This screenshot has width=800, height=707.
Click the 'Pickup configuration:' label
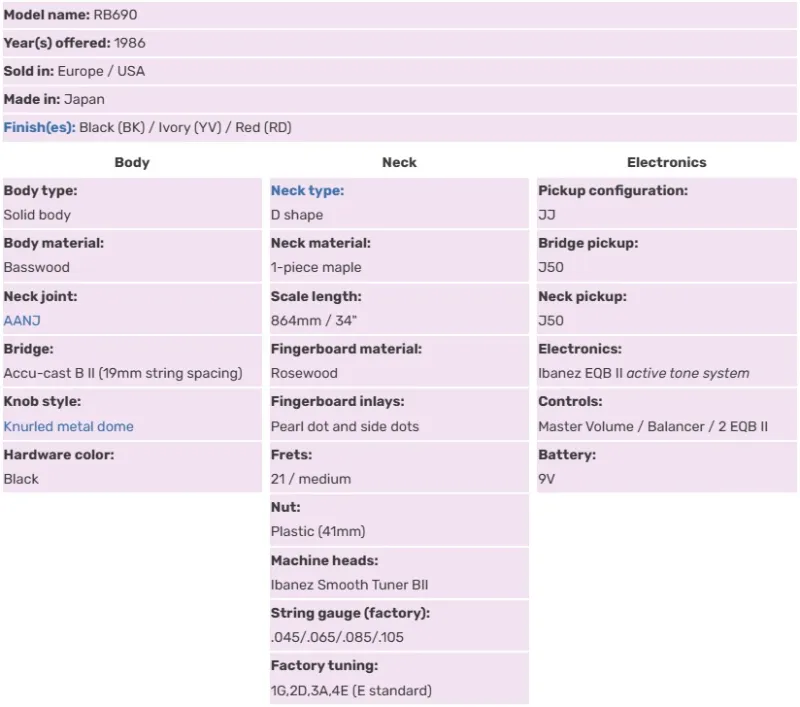pyautogui.click(x=613, y=191)
